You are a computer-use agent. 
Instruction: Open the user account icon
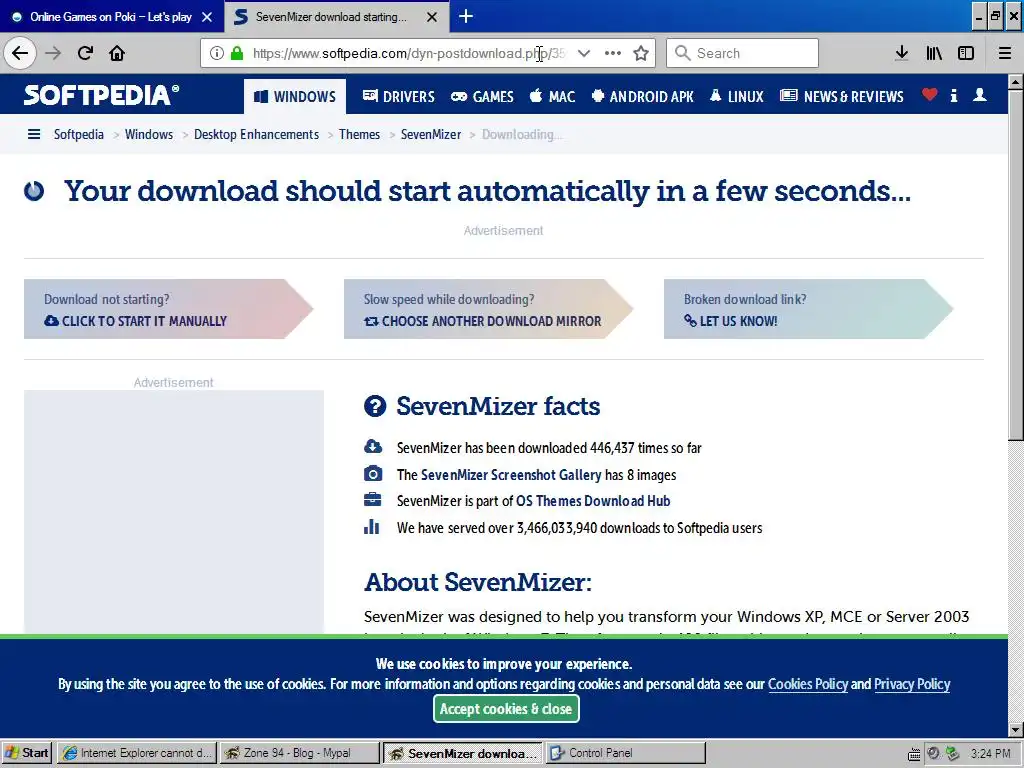point(980,95)
